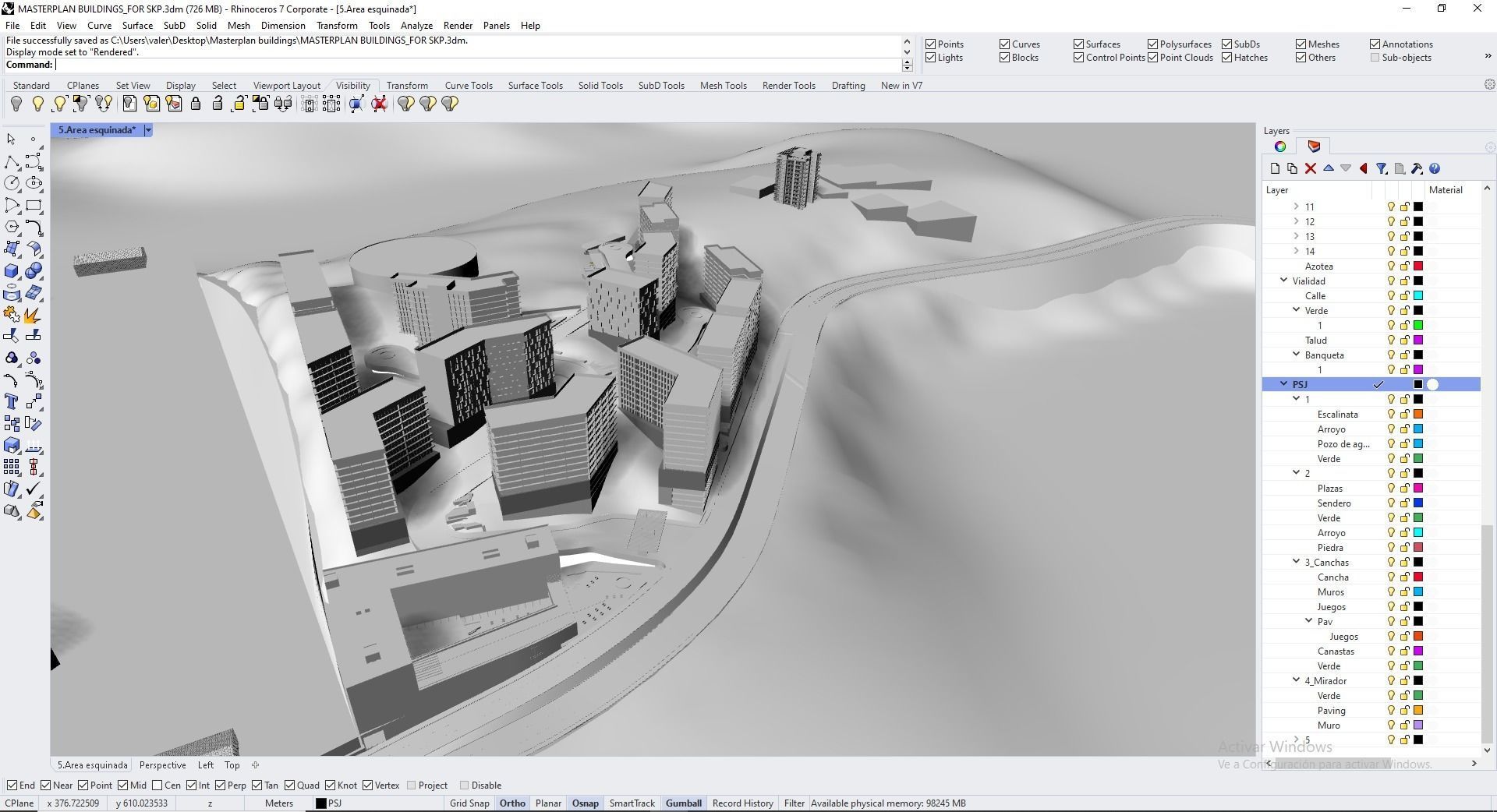This screenshot has width=1497, height=812.
Task: Select the Polygon tool in left toolbar
Action: pyautogui.click(x=12, y=228)
